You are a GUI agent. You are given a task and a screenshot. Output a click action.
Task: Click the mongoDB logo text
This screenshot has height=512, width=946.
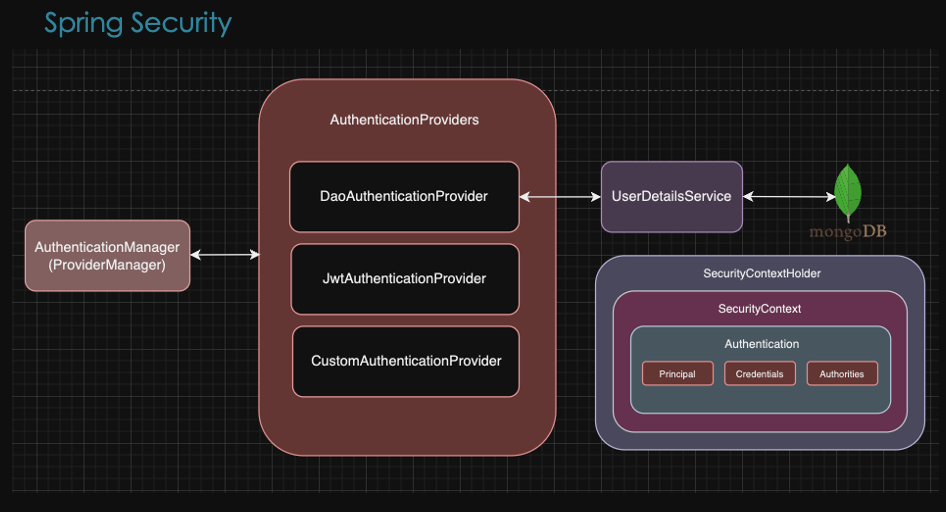click(x=848, y=232)
